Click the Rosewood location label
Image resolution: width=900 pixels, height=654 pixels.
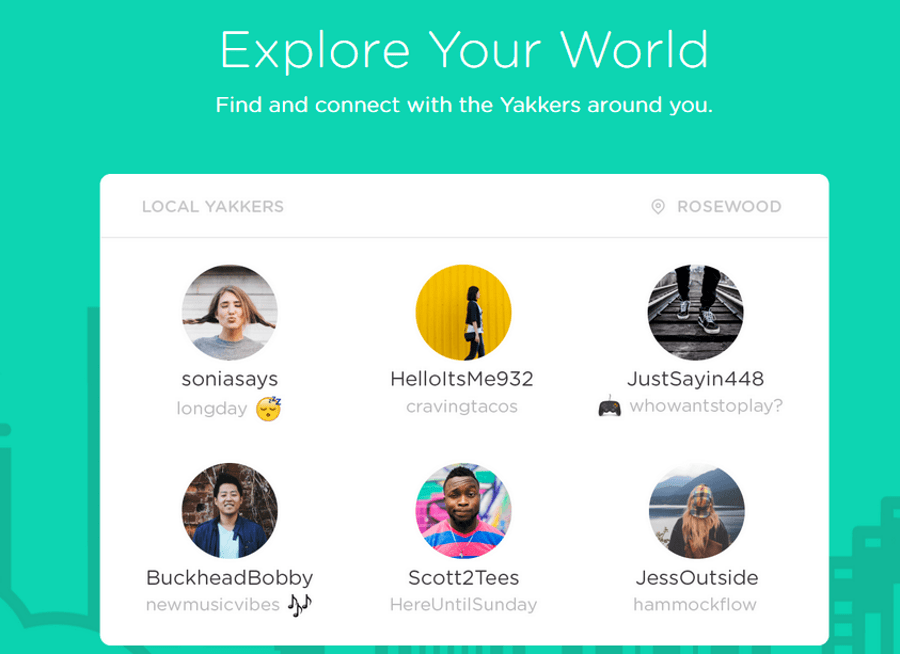[729, 207]
